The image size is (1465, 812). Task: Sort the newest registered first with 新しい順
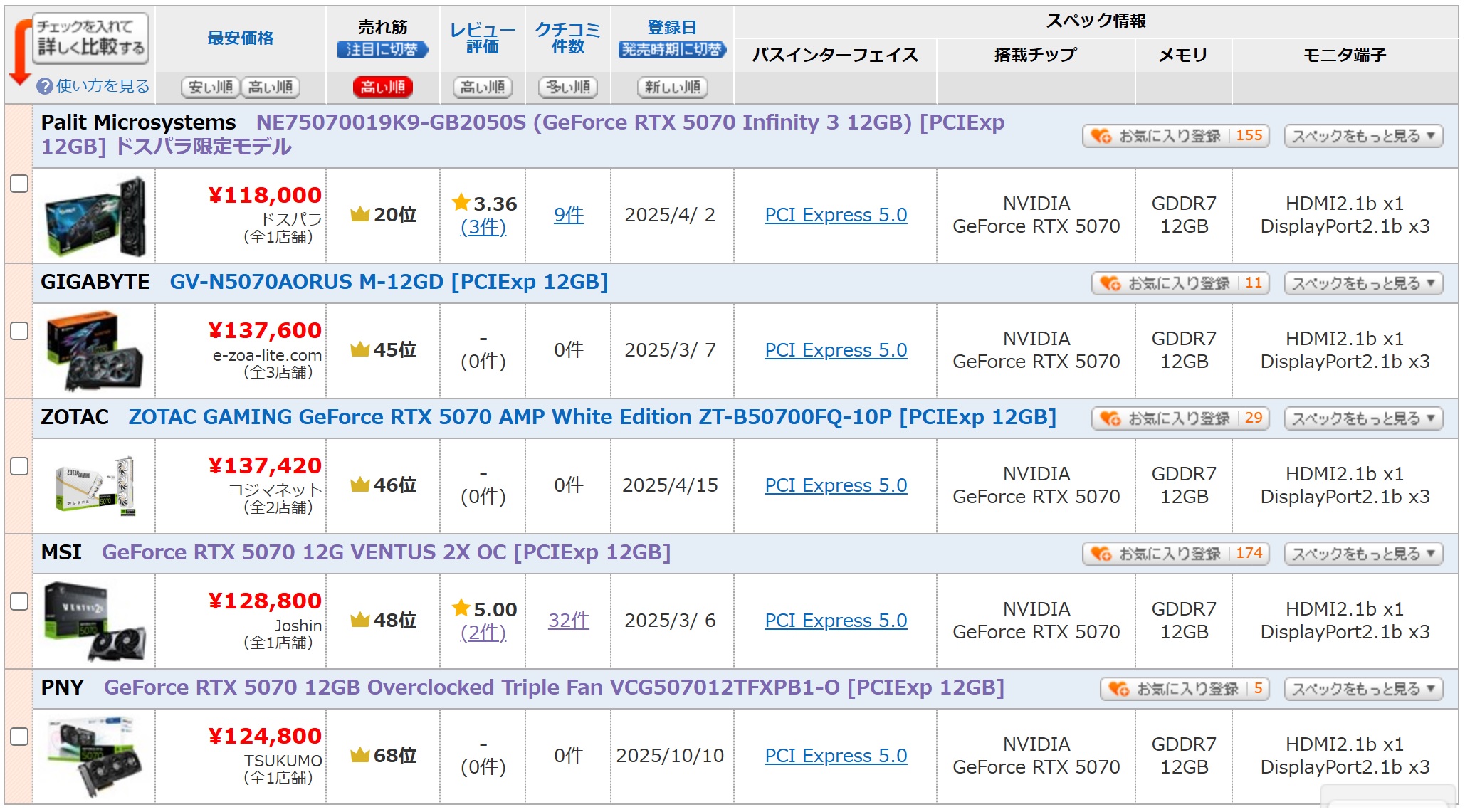click(x=672, y=87)
